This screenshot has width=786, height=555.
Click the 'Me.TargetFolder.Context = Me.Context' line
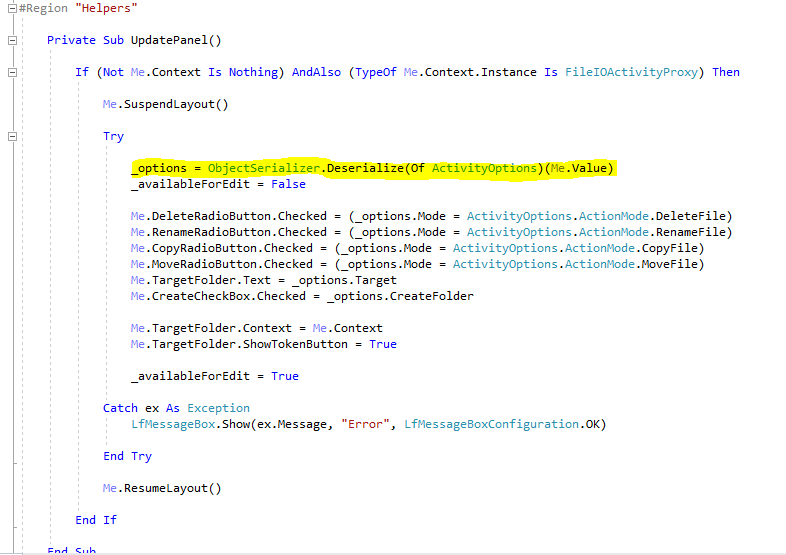tap(257, 328)
